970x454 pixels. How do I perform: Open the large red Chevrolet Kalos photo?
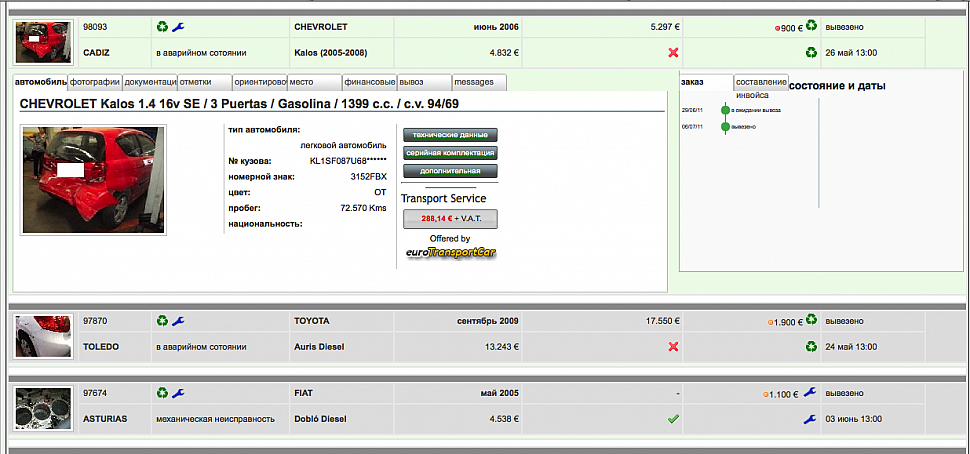[93, 181]
